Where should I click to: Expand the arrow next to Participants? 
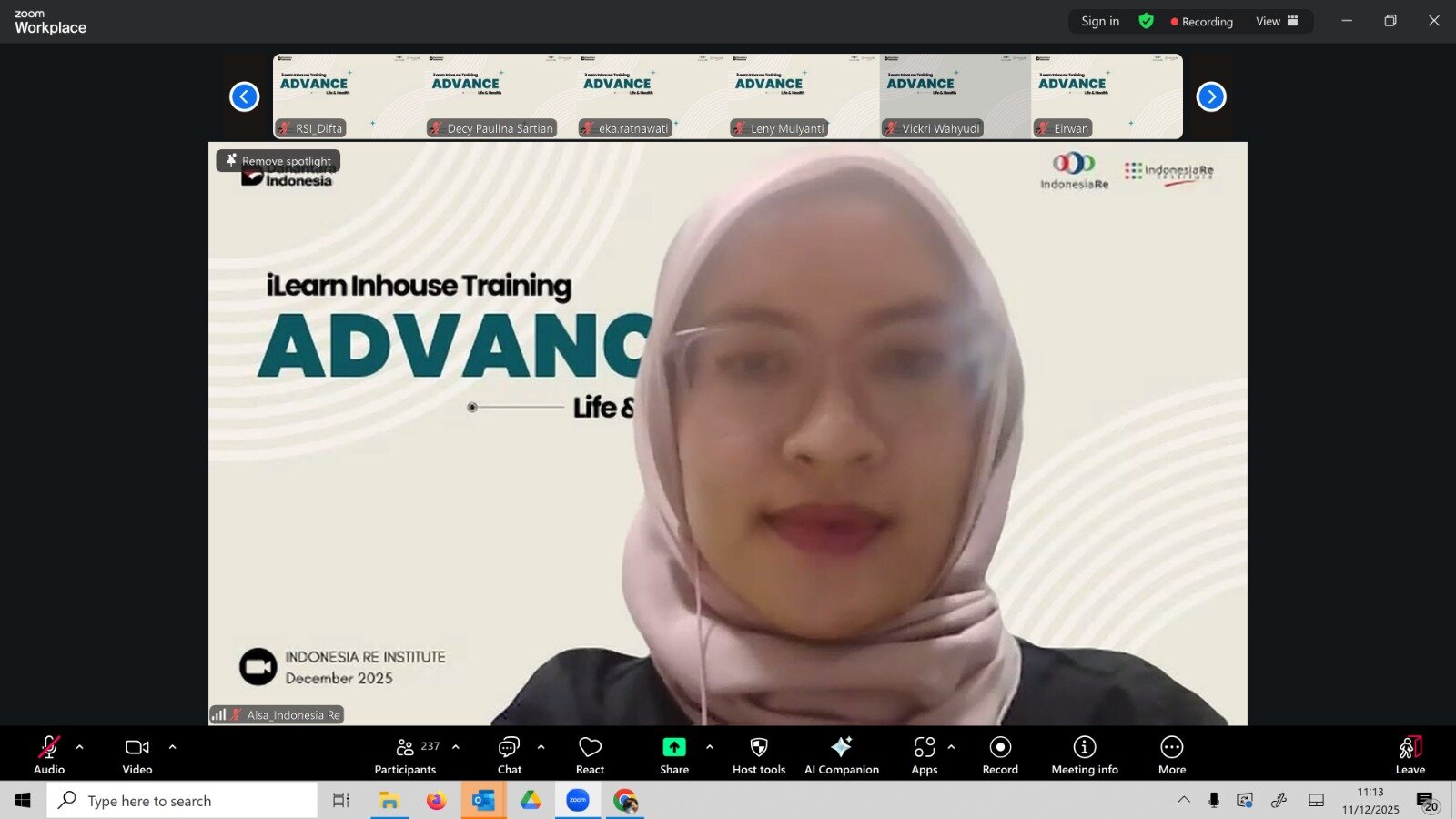tap(456, 747)
